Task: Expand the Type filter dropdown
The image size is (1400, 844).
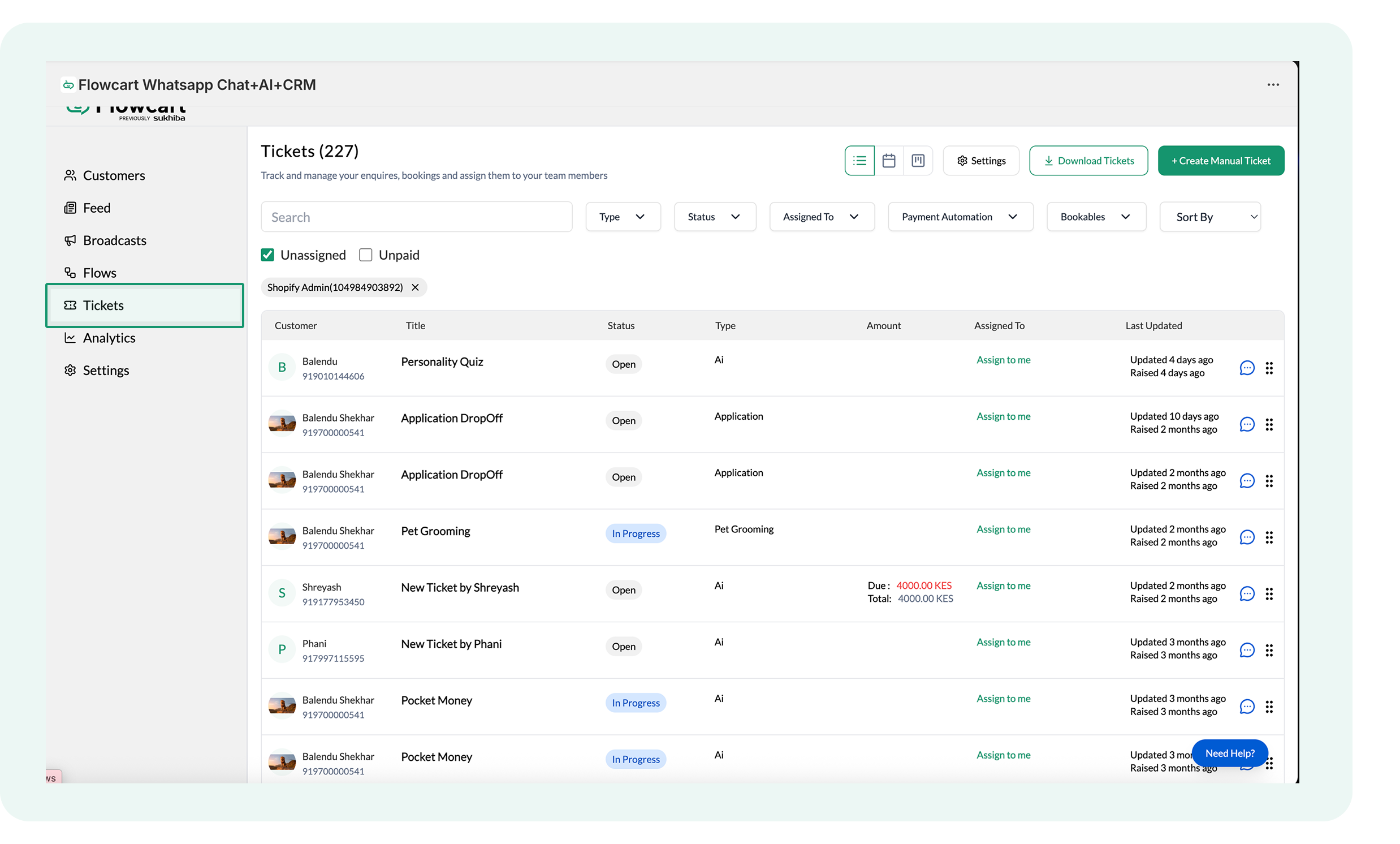Action: (623, 217)
